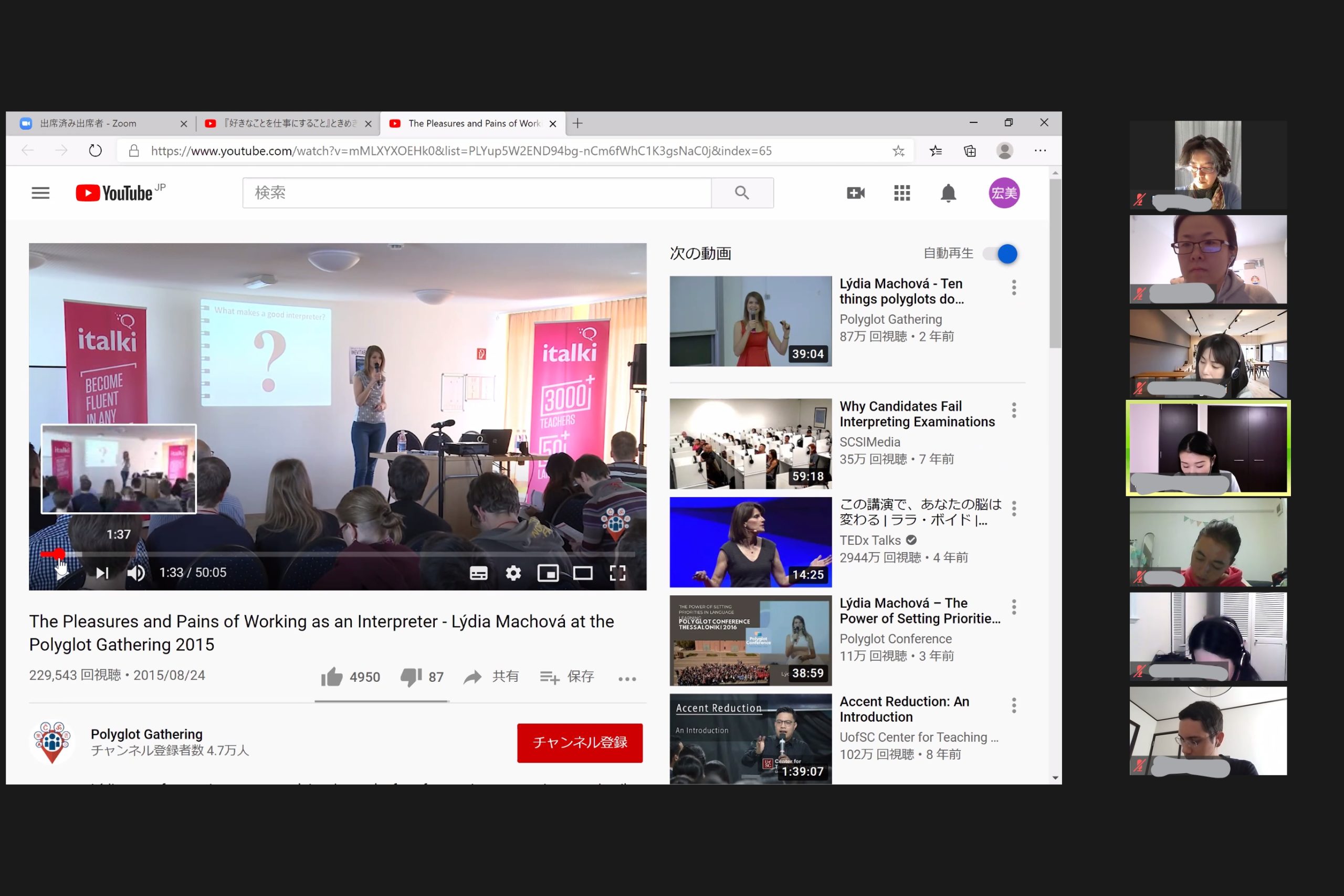Close the 『好きなことを仕事にすること』 tab
This screenshot has height=896, width=1344.
click(x=368, y=123)
